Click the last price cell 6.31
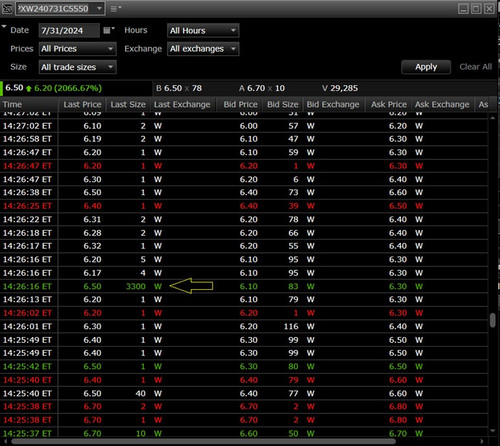The height and width of the screenshot is (446, 500). [x=92, y=219]
